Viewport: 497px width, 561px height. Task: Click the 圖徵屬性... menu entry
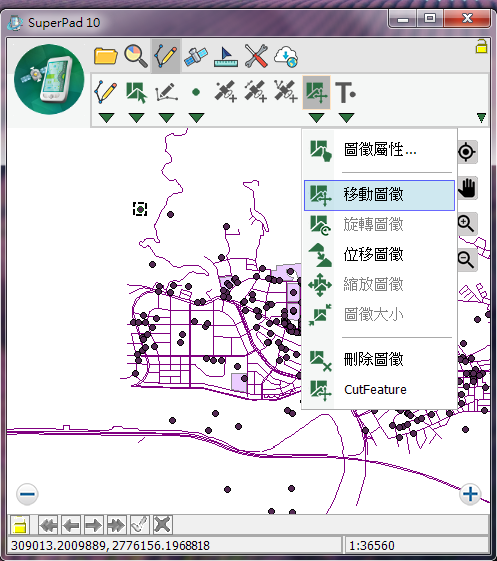[379, 150]
